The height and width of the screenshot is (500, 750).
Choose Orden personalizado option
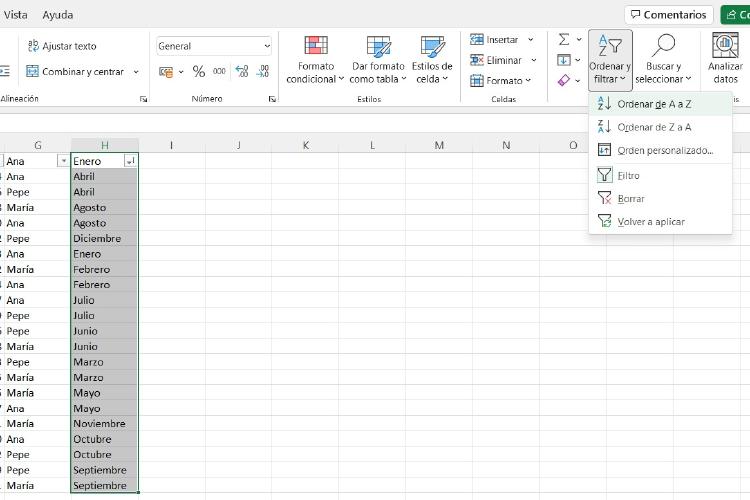660,150
